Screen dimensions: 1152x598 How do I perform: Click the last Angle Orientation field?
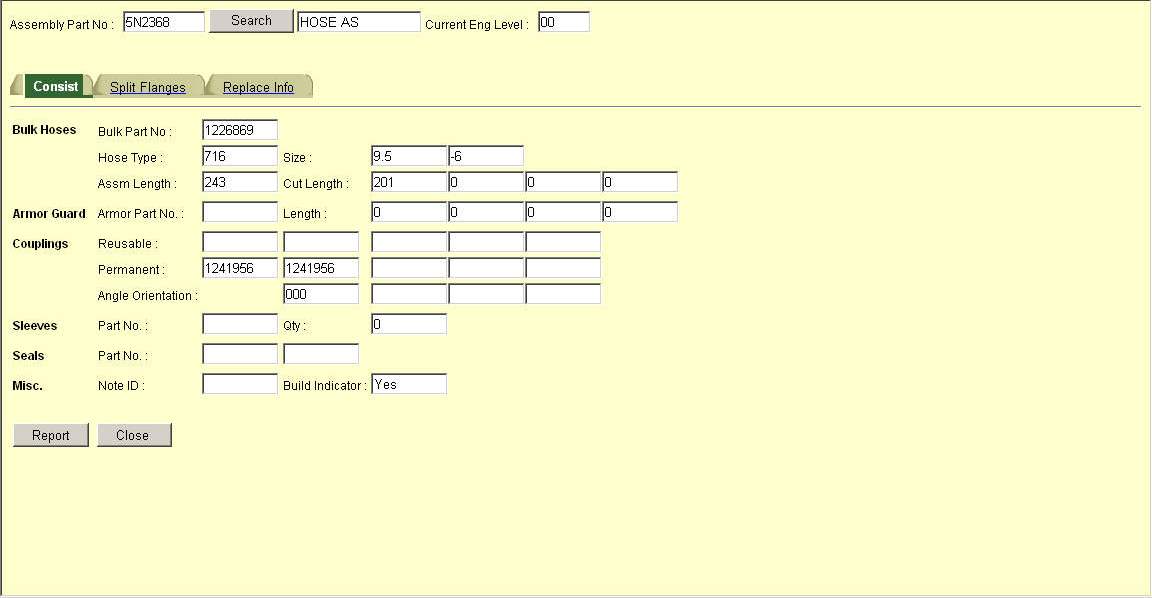click(x=564, y=294)
